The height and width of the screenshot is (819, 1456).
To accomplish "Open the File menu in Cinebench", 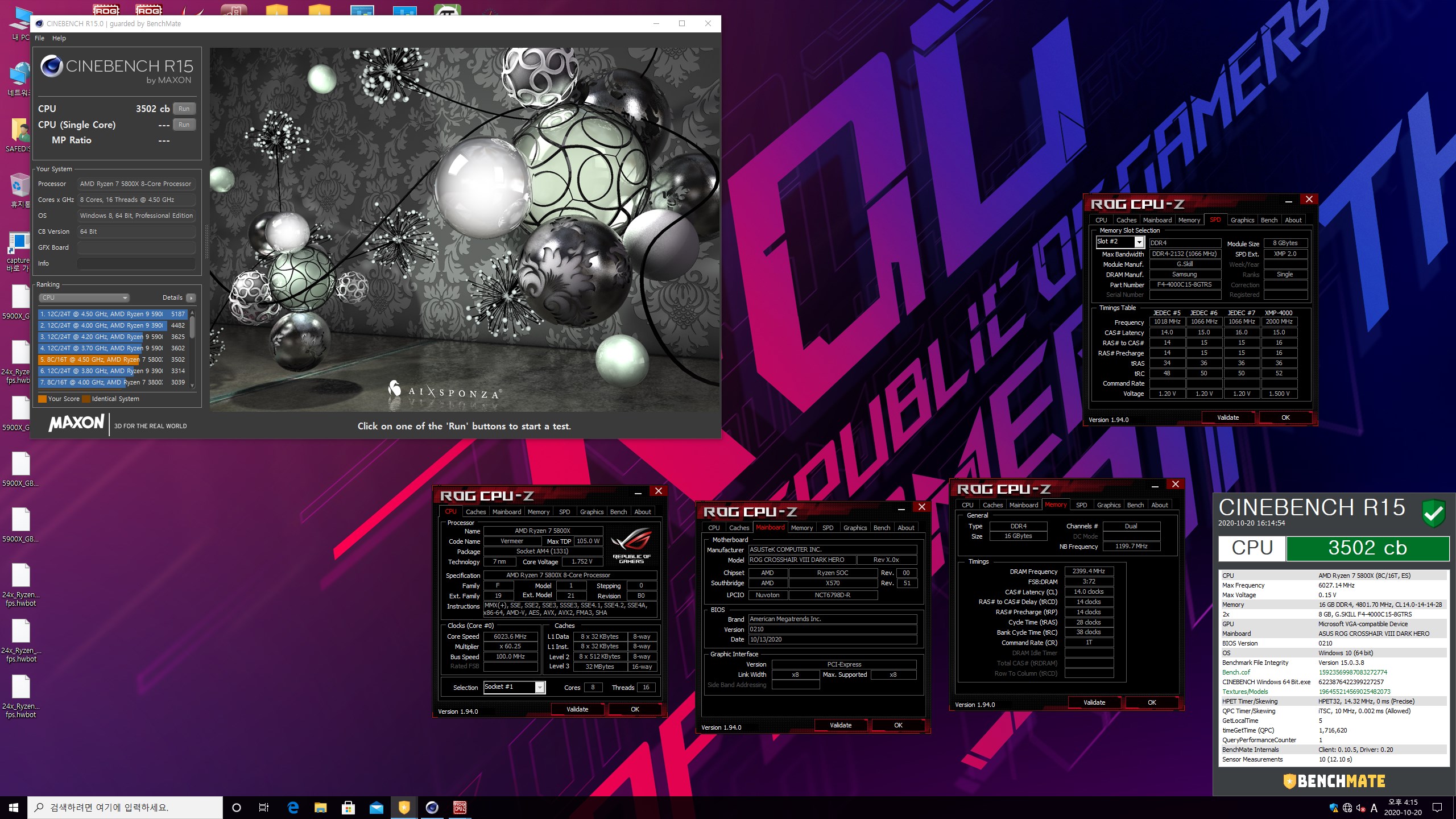I will click(39, 38).
